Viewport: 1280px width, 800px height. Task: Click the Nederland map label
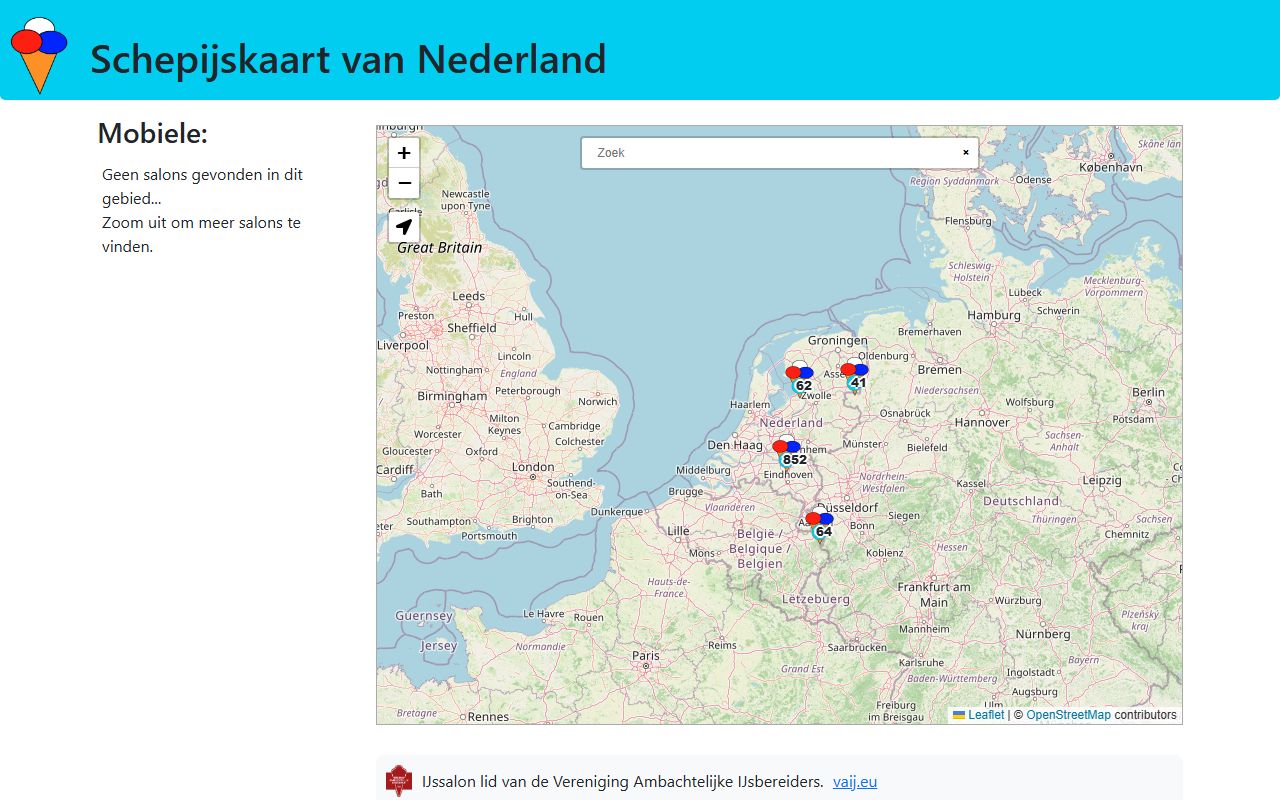click(791, 423)
